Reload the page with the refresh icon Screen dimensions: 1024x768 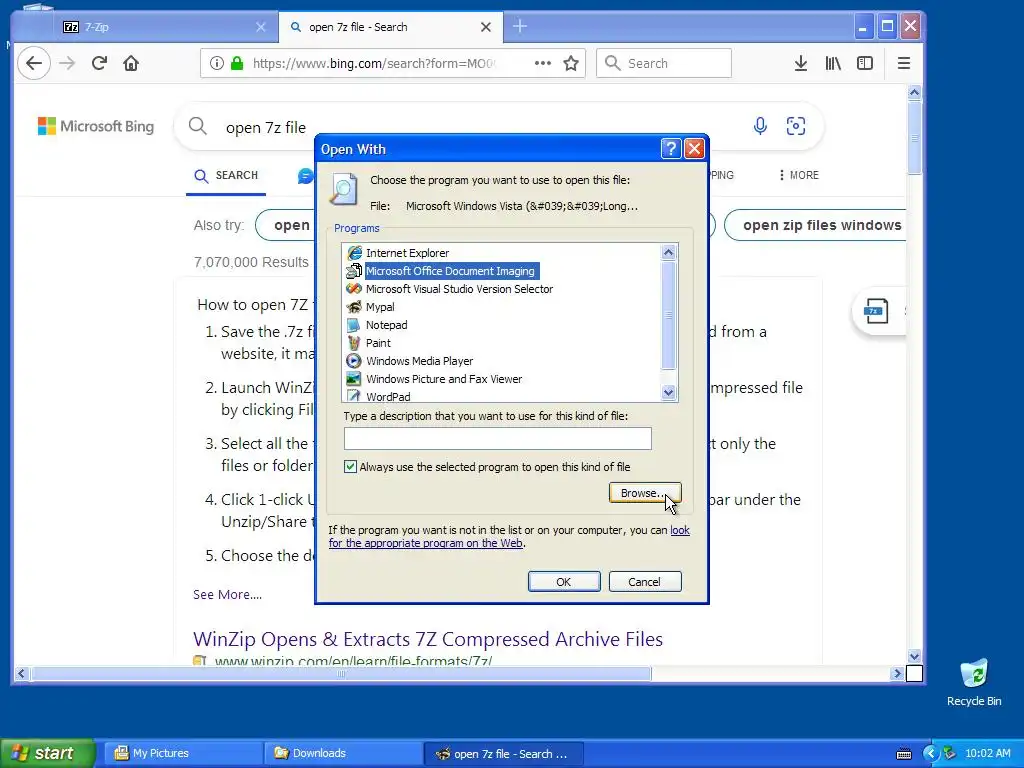pos(99,63)
